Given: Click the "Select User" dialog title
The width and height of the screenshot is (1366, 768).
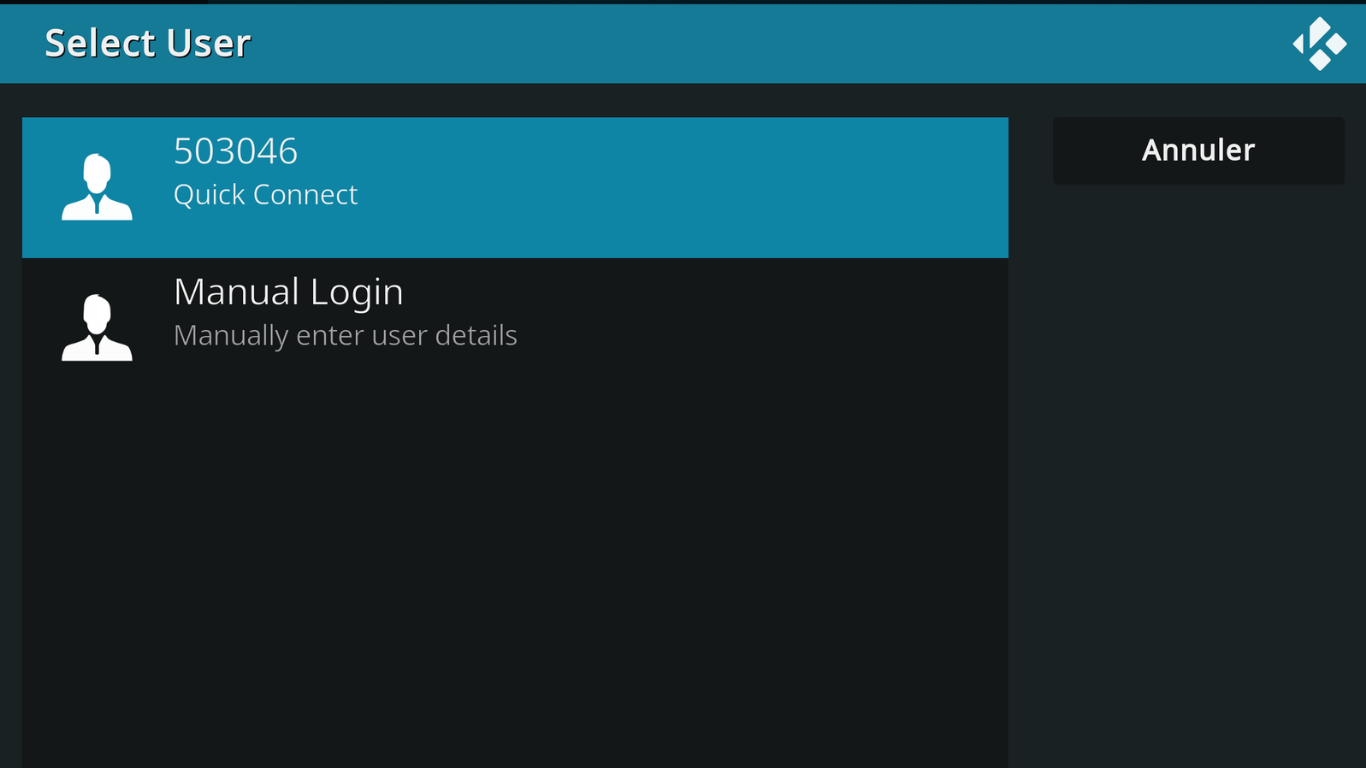Looking at the screenshot, I should (147, 43).
